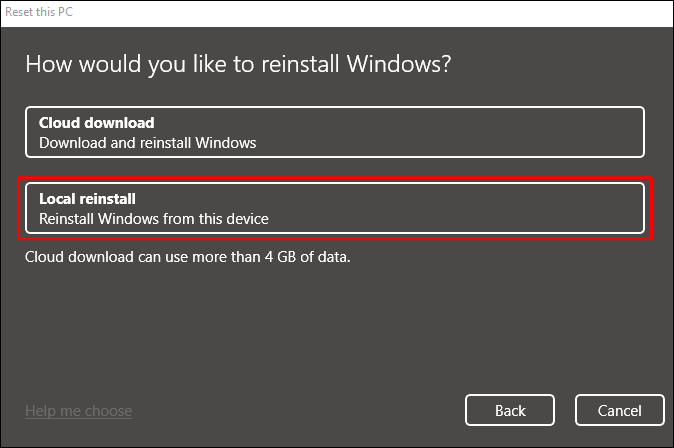Image resolution: width=674 pixels, height=448 pixels.
Task: Choose the Cloud download option
Action: coord(335,132)
